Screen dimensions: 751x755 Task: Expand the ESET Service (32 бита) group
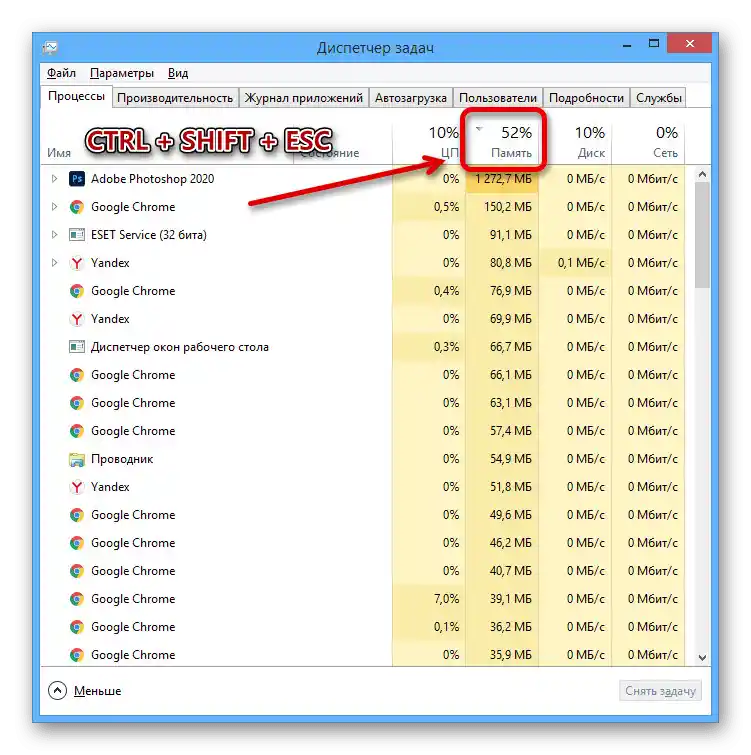pyautogui.click(x=54, y=234)
